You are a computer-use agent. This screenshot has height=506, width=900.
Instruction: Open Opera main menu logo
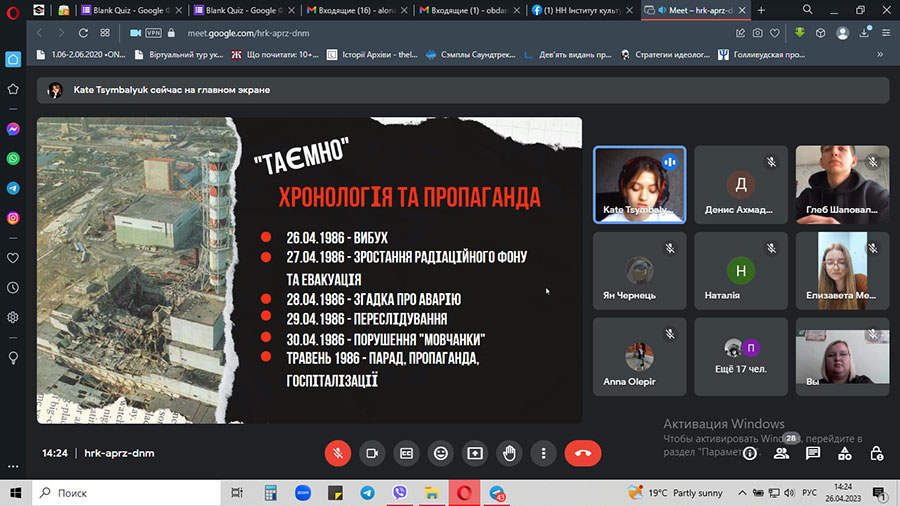(12, 12)
